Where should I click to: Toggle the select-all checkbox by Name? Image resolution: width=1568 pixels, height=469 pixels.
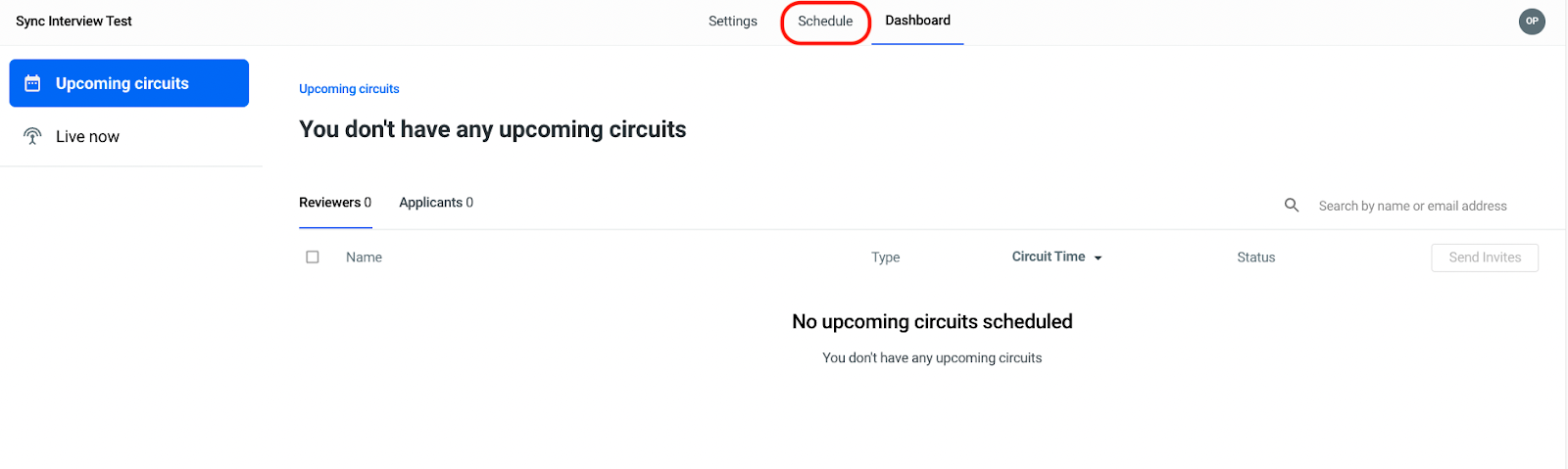point(313,257)
